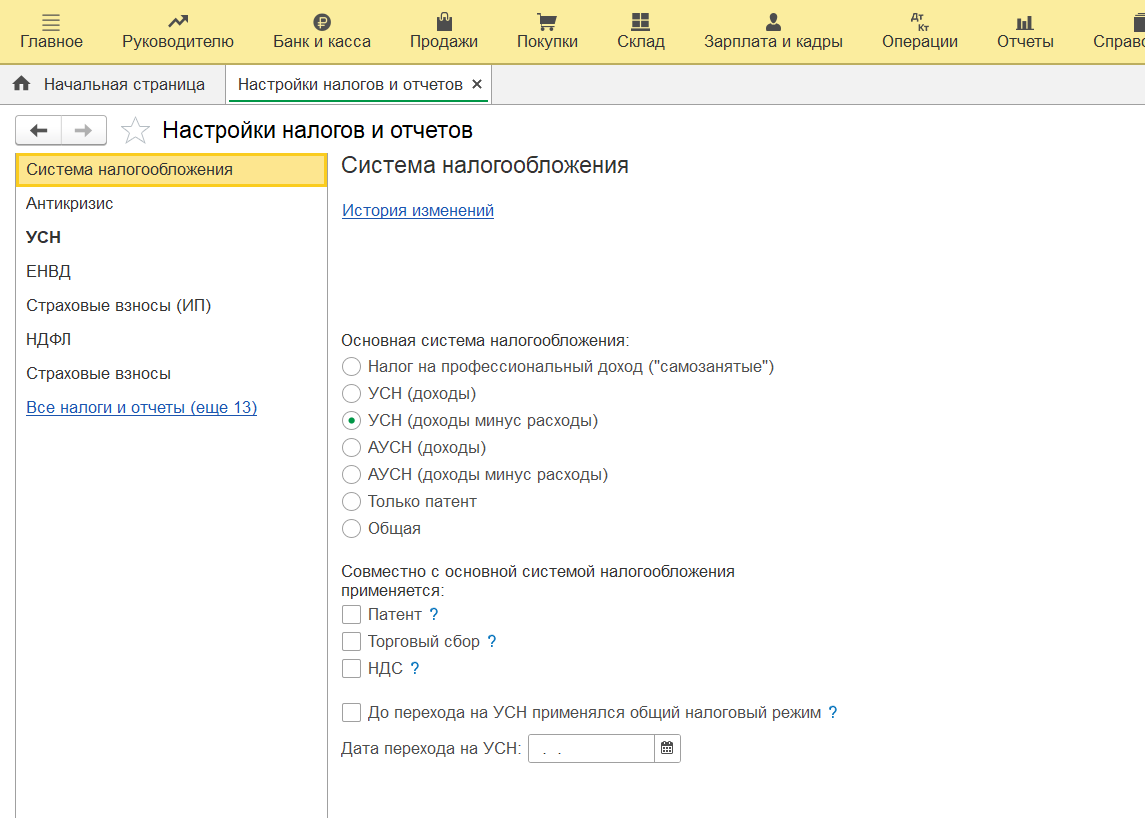Show help for НДС option
Screen dimensions: 1145x818
415,668
